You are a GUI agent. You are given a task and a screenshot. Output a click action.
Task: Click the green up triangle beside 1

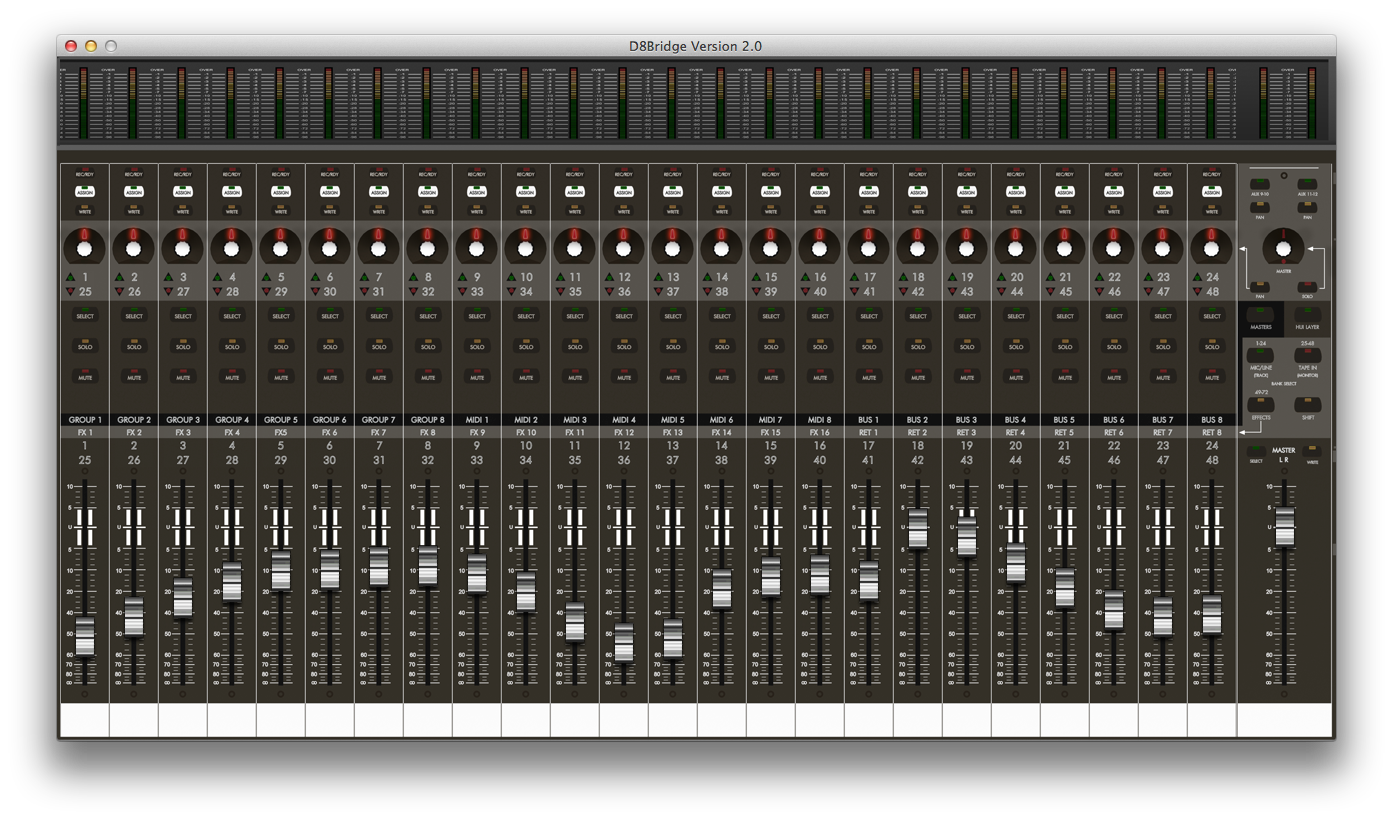pyautogui.click(x=71, y=277)
